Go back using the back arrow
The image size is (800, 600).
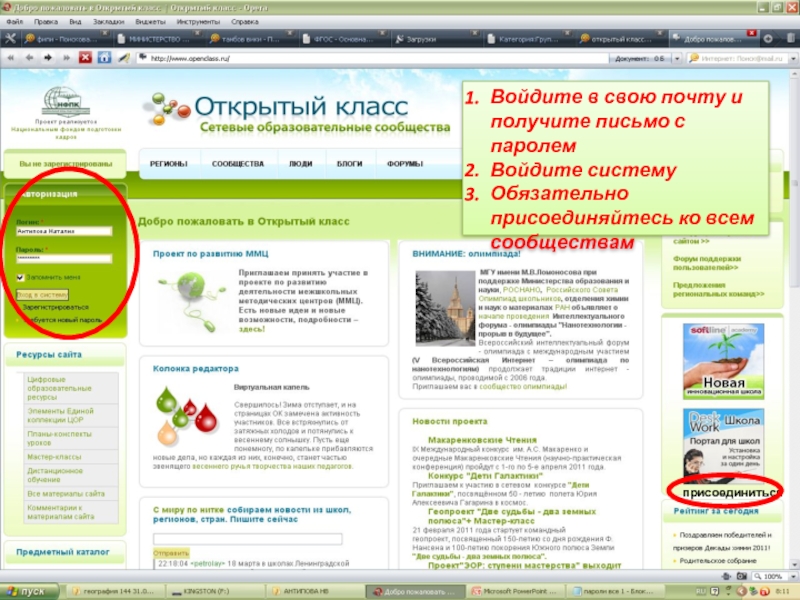[x=29, y=58]
